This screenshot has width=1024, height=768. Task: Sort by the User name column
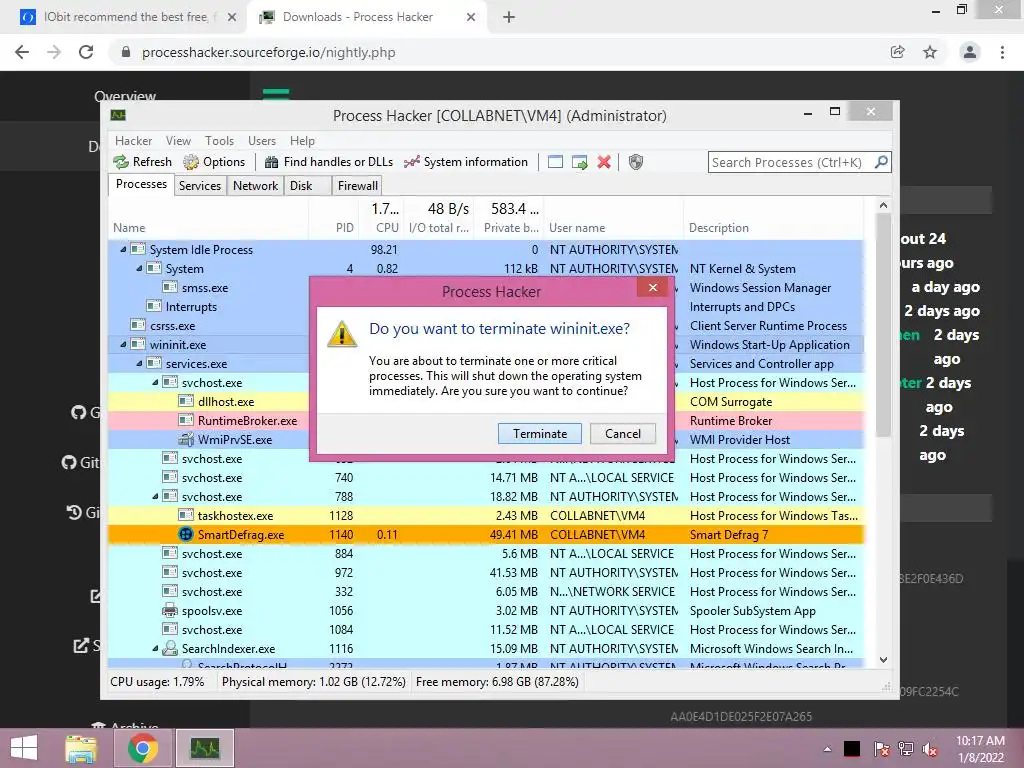[613, 227]
